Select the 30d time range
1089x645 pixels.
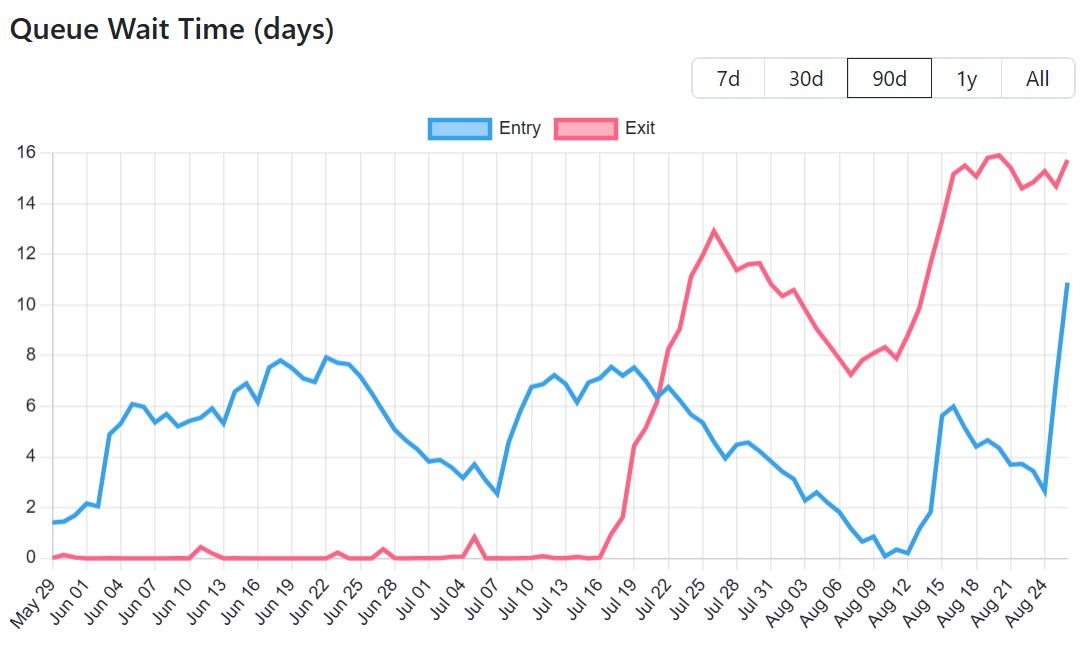[804, 78]
